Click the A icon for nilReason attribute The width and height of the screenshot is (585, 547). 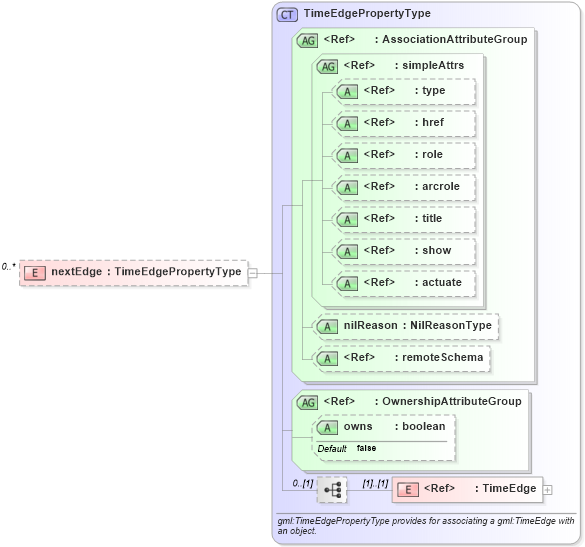(x=327, y=327)
